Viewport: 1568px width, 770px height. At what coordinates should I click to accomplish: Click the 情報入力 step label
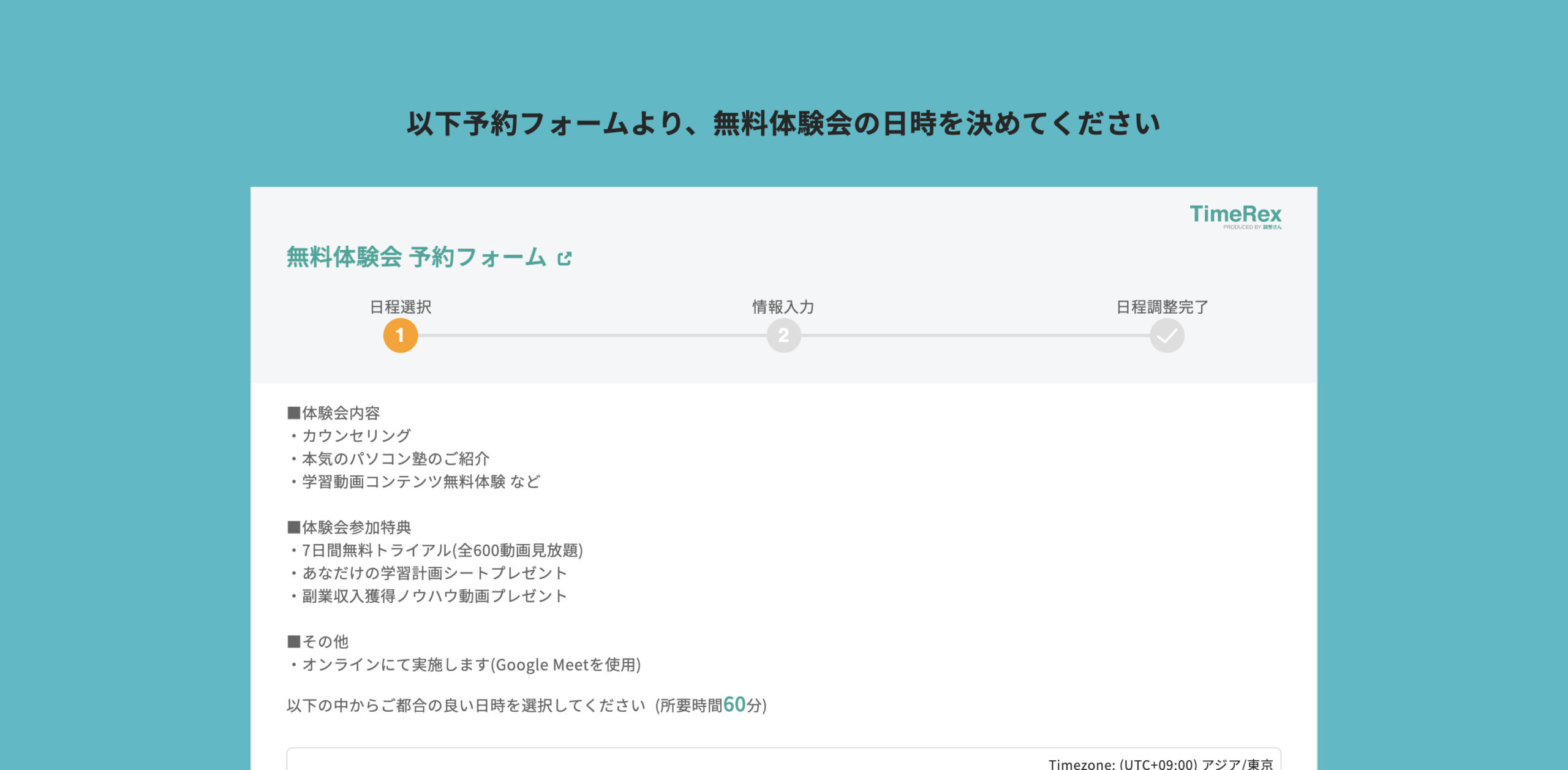[783, 307]
